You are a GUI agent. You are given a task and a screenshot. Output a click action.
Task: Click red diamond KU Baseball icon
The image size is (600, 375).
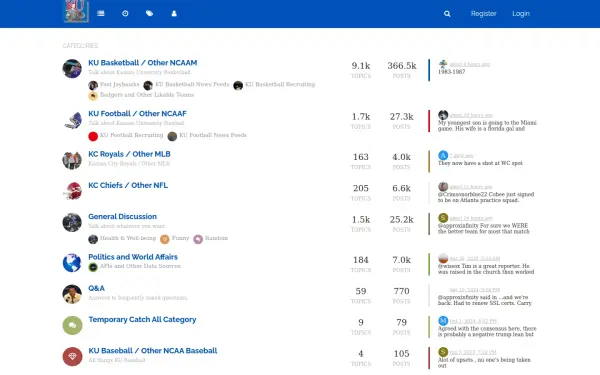[72, 357]
